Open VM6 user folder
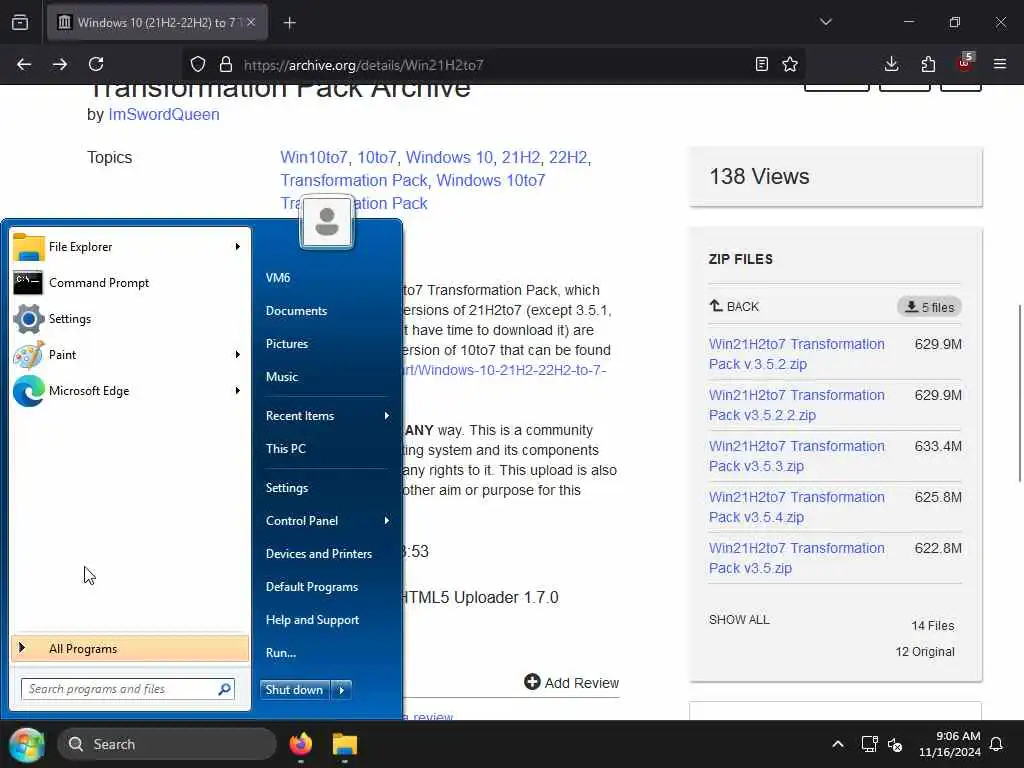Screen dimensions: 1024x768 coord(278,278)
